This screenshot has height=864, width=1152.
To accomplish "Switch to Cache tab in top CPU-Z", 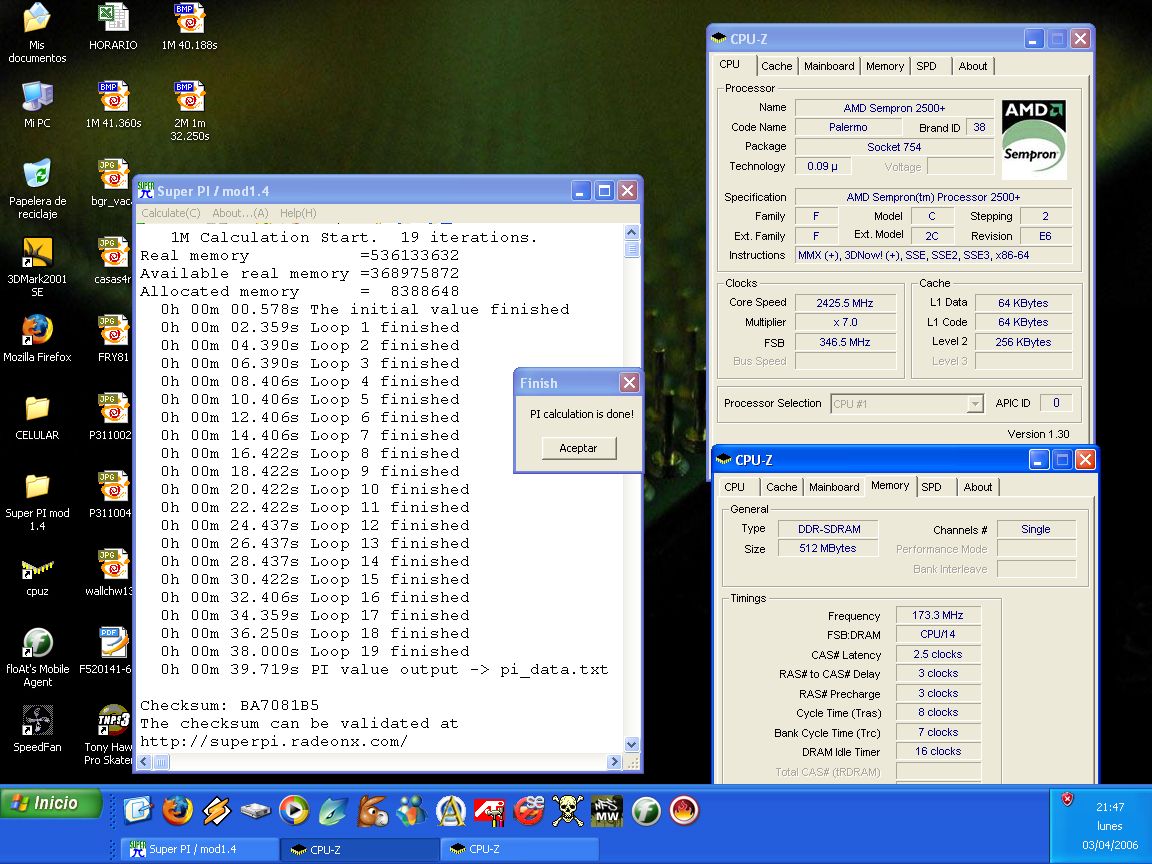I will click(x=777, y=66).
